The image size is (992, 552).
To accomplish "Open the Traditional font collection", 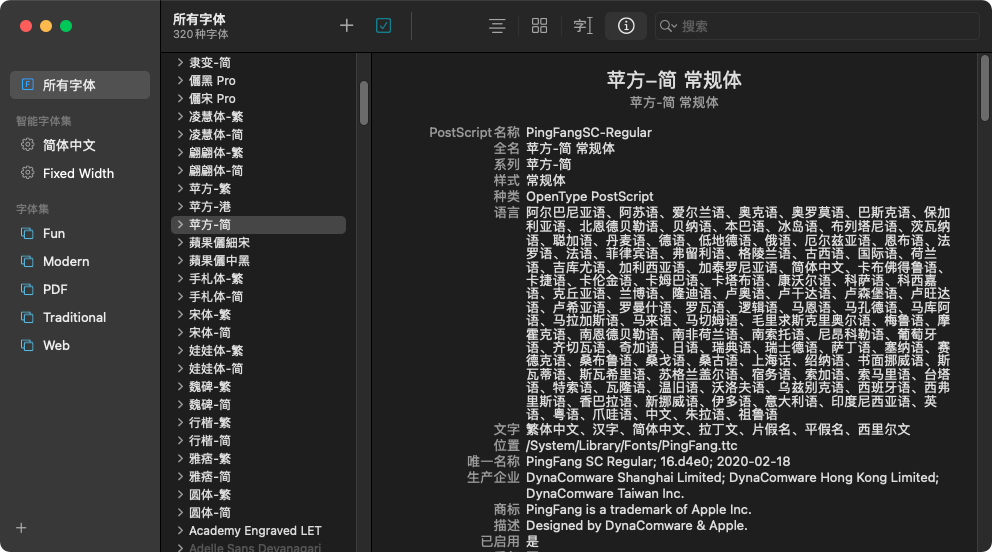I will [74, 317].
